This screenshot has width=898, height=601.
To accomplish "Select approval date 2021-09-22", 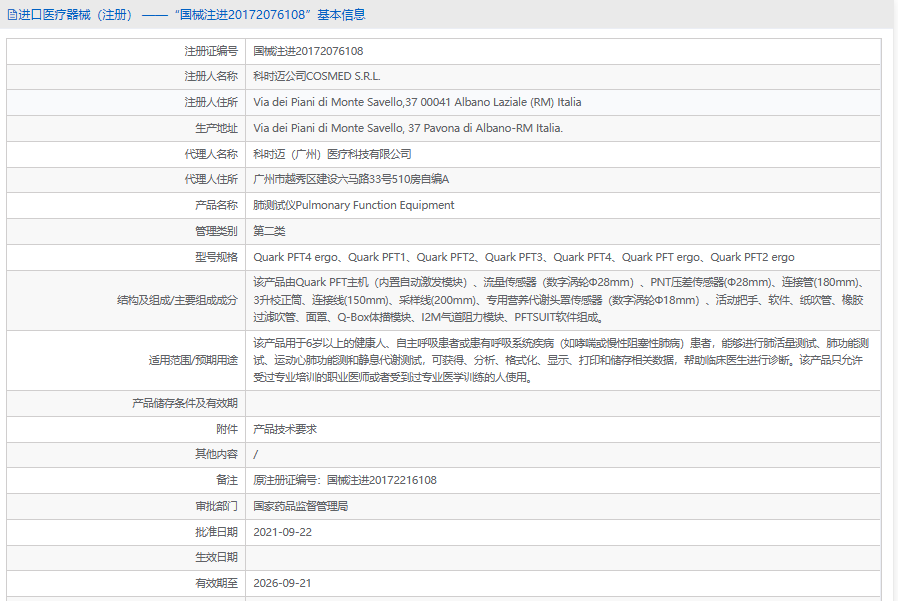I will 282,532.
